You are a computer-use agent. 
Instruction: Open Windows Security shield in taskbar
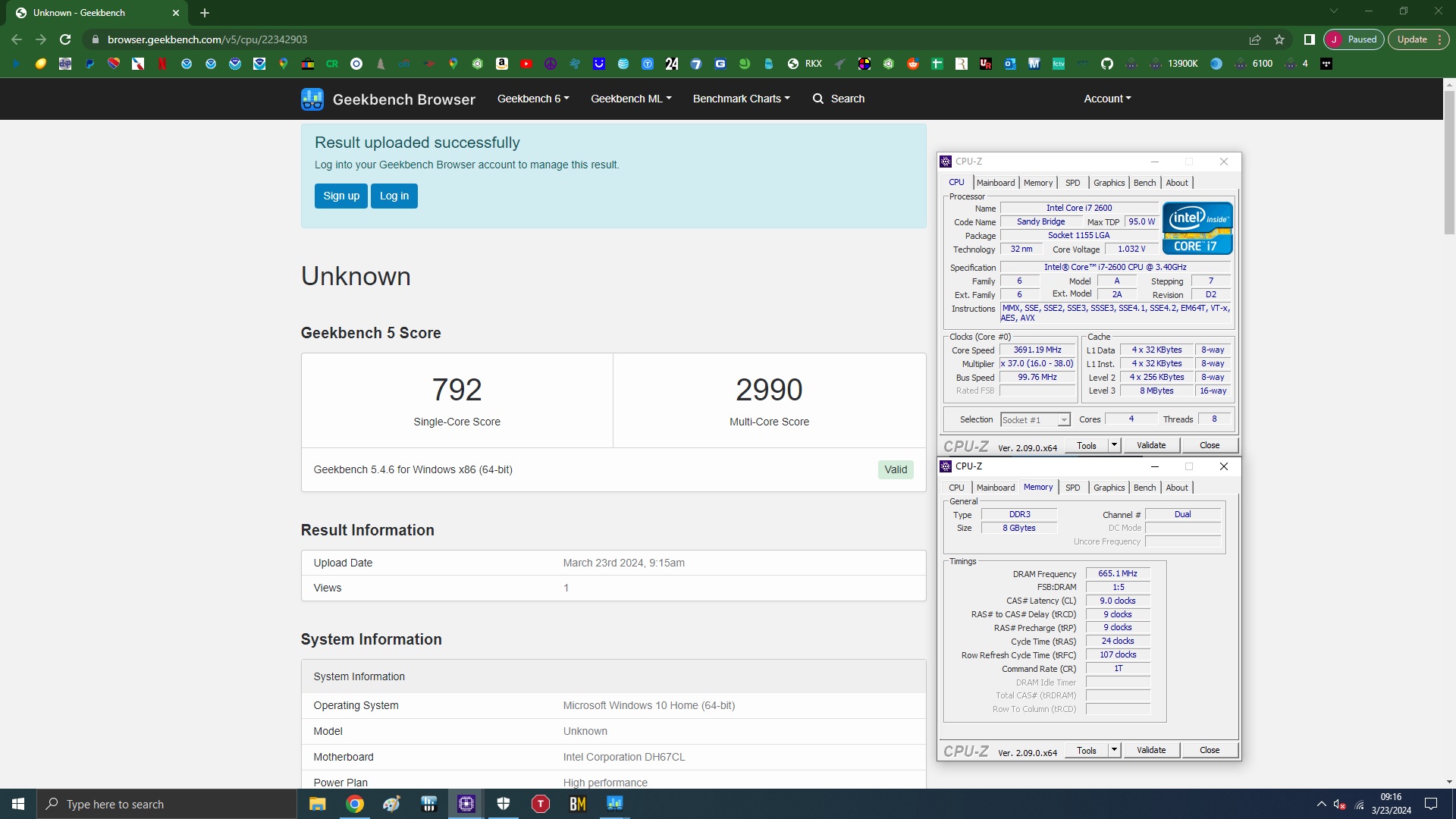[x=504, y=804]
